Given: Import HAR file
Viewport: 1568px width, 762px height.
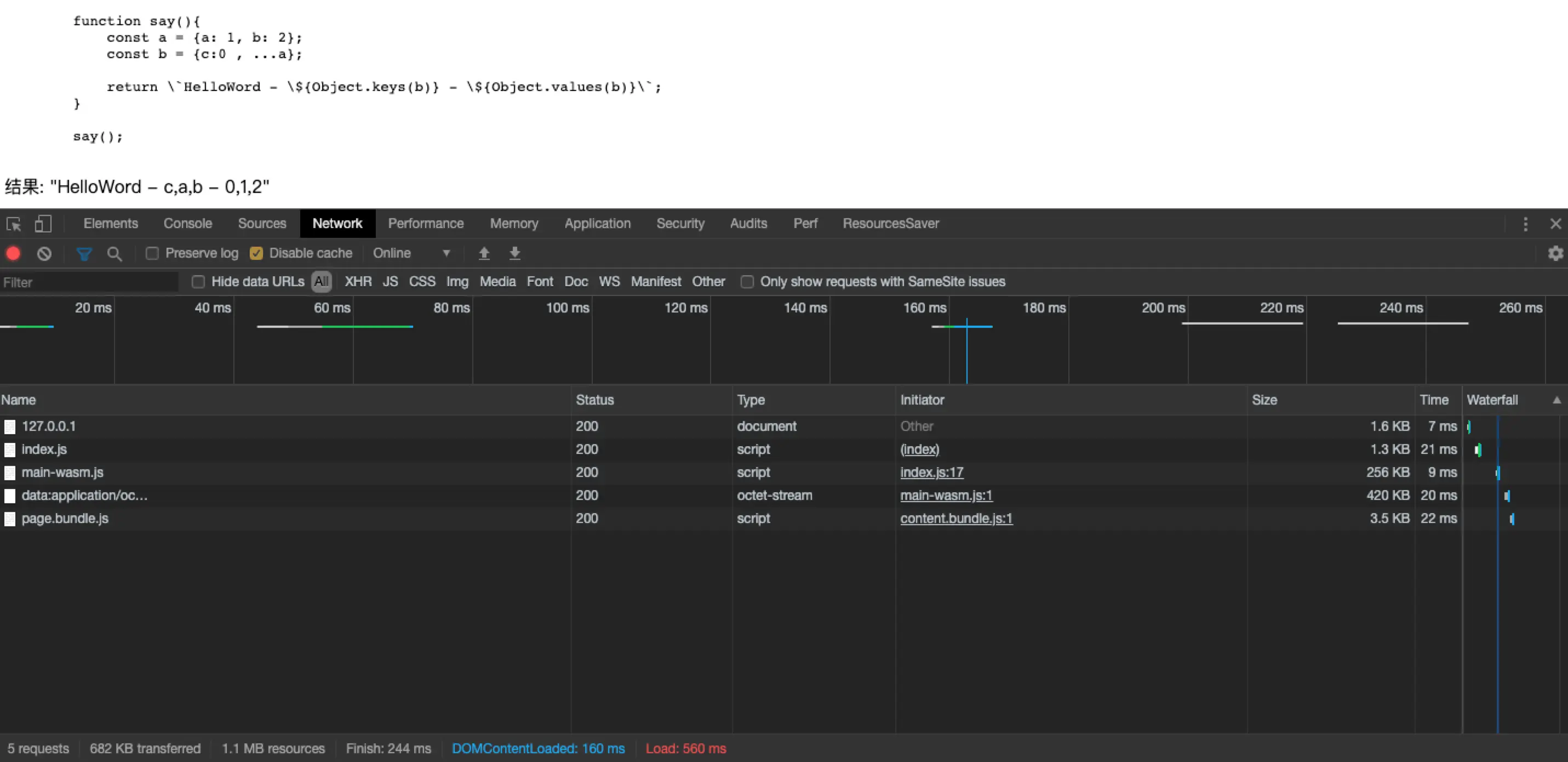Looking at the screenshot, I should [x=484, y=253].
